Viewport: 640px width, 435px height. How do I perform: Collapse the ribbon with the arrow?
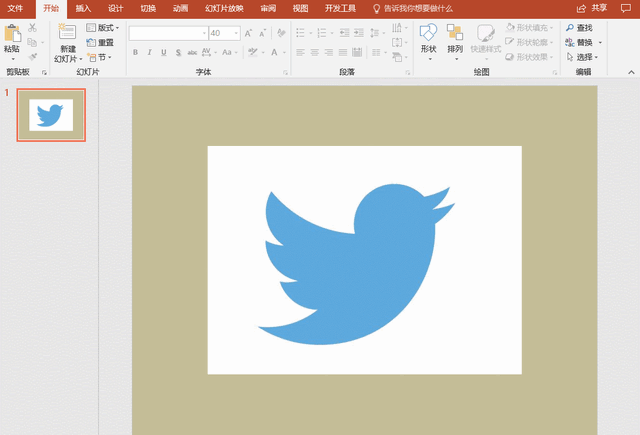point(631,72)
